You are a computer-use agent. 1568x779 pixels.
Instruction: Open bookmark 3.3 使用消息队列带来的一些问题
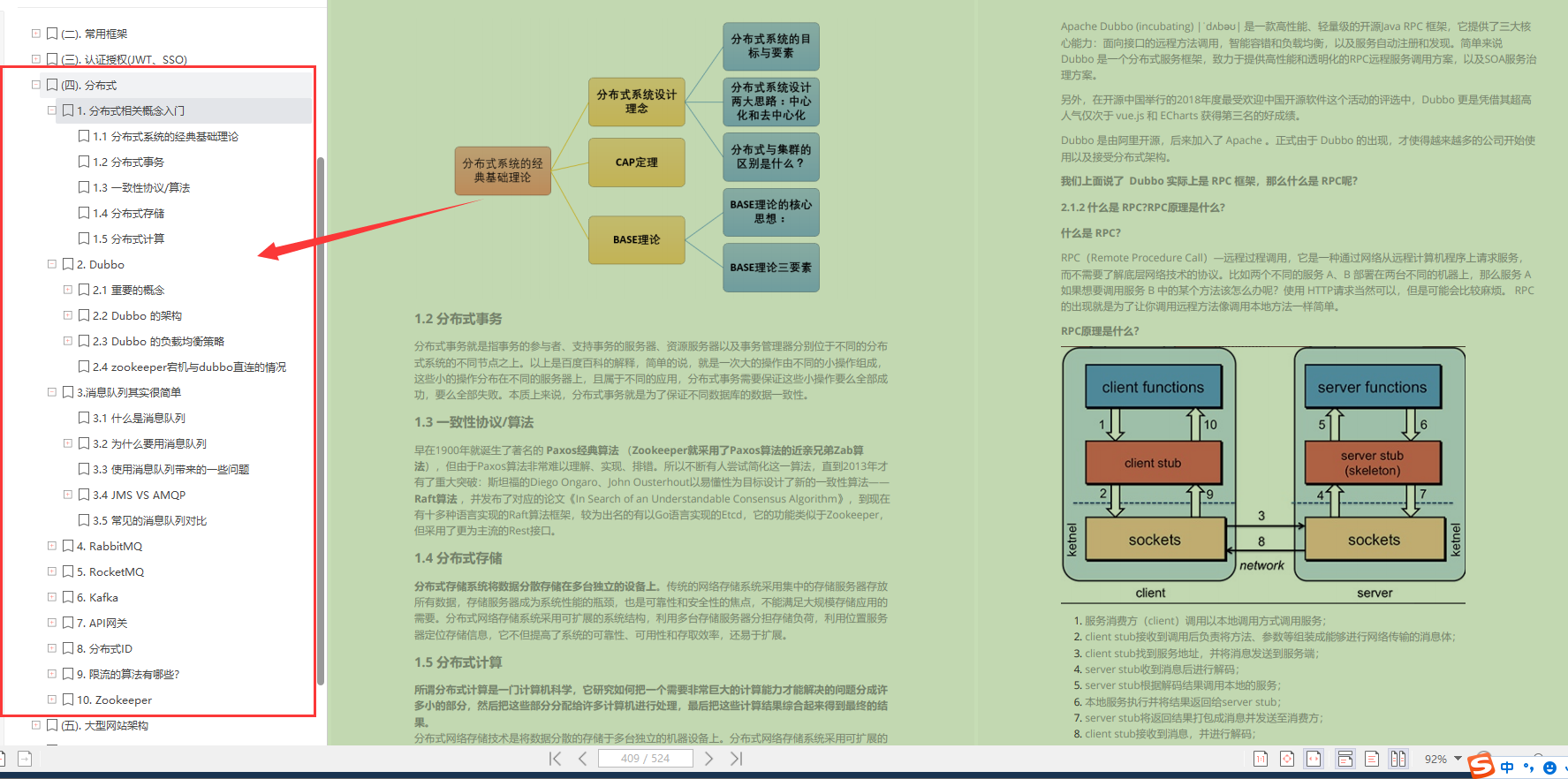point(170,469)
